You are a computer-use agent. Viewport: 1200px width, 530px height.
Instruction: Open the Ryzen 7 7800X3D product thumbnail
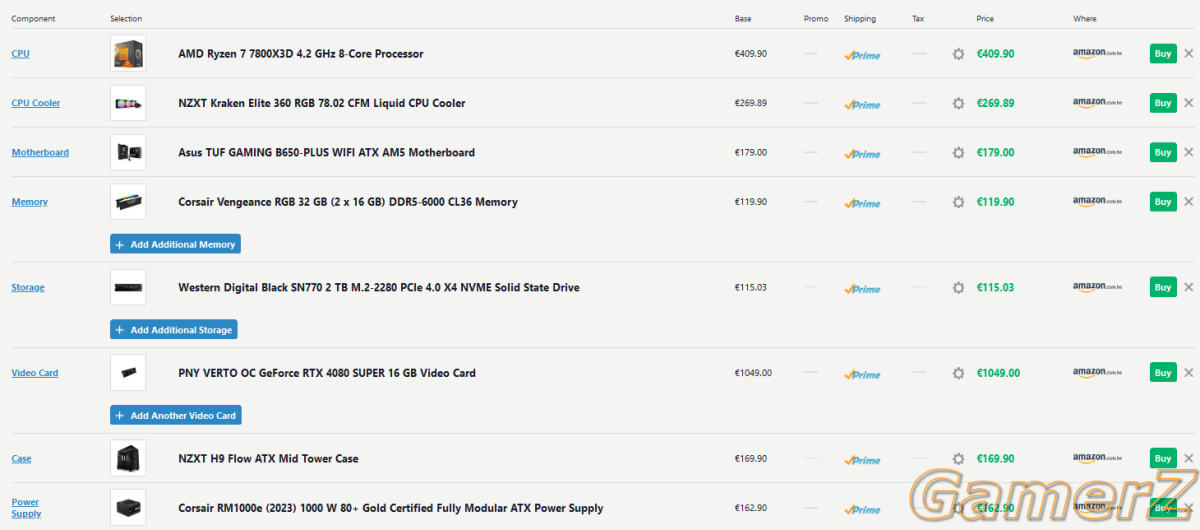pyautogui.click(x=128, y=54)
